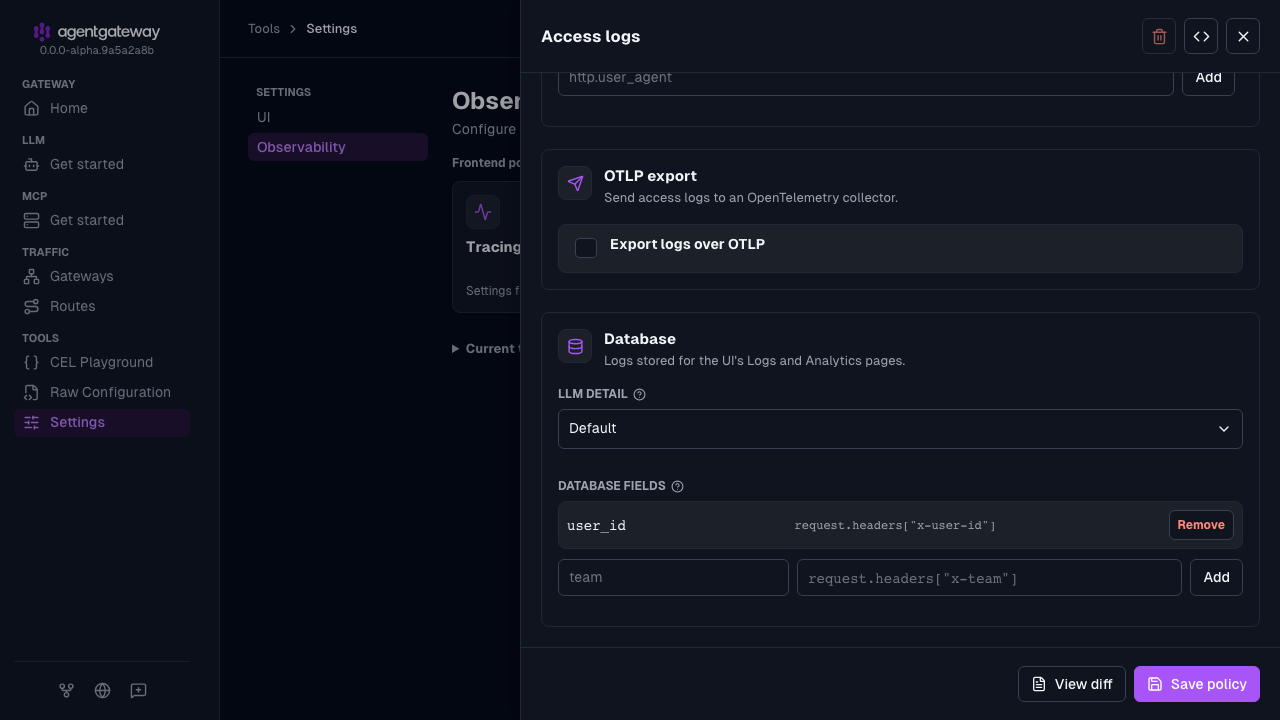Click the Routes icon
The width and height of the screenshot is (1280, 720).
tap(32, 306)
